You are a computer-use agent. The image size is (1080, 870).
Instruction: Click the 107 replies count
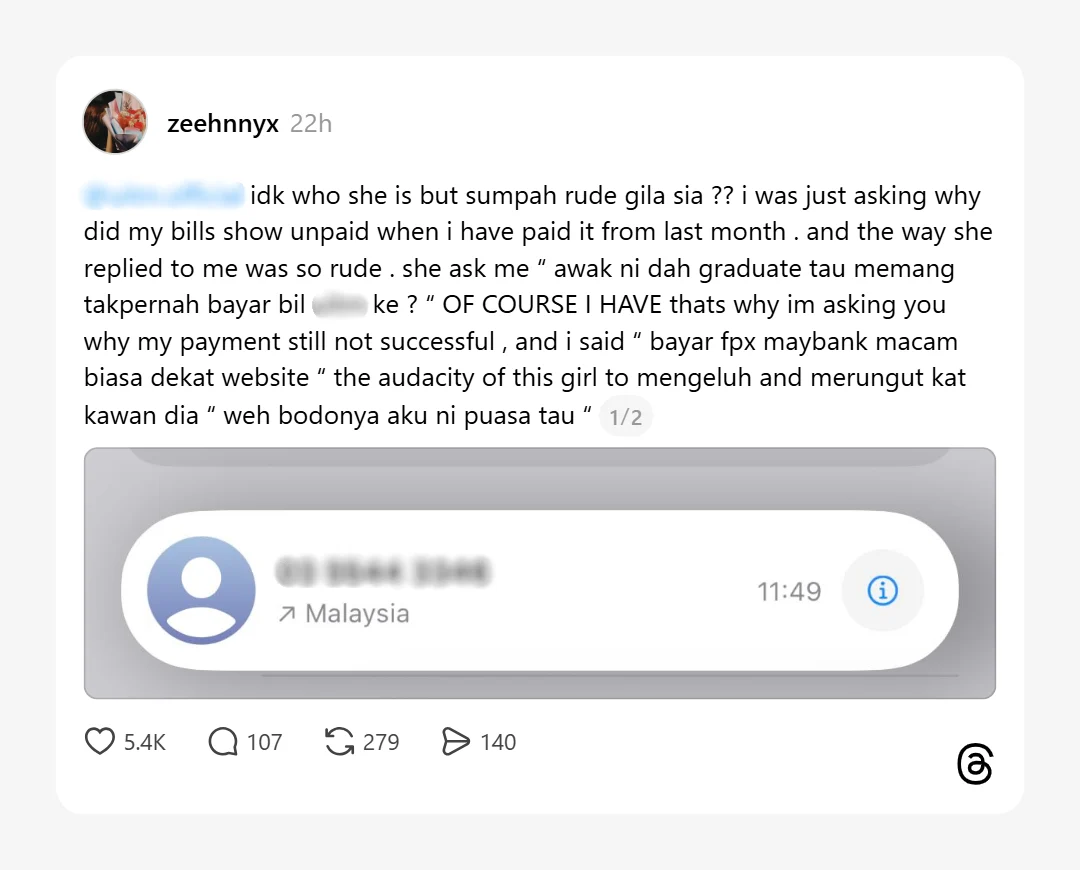tap(264, 742)
